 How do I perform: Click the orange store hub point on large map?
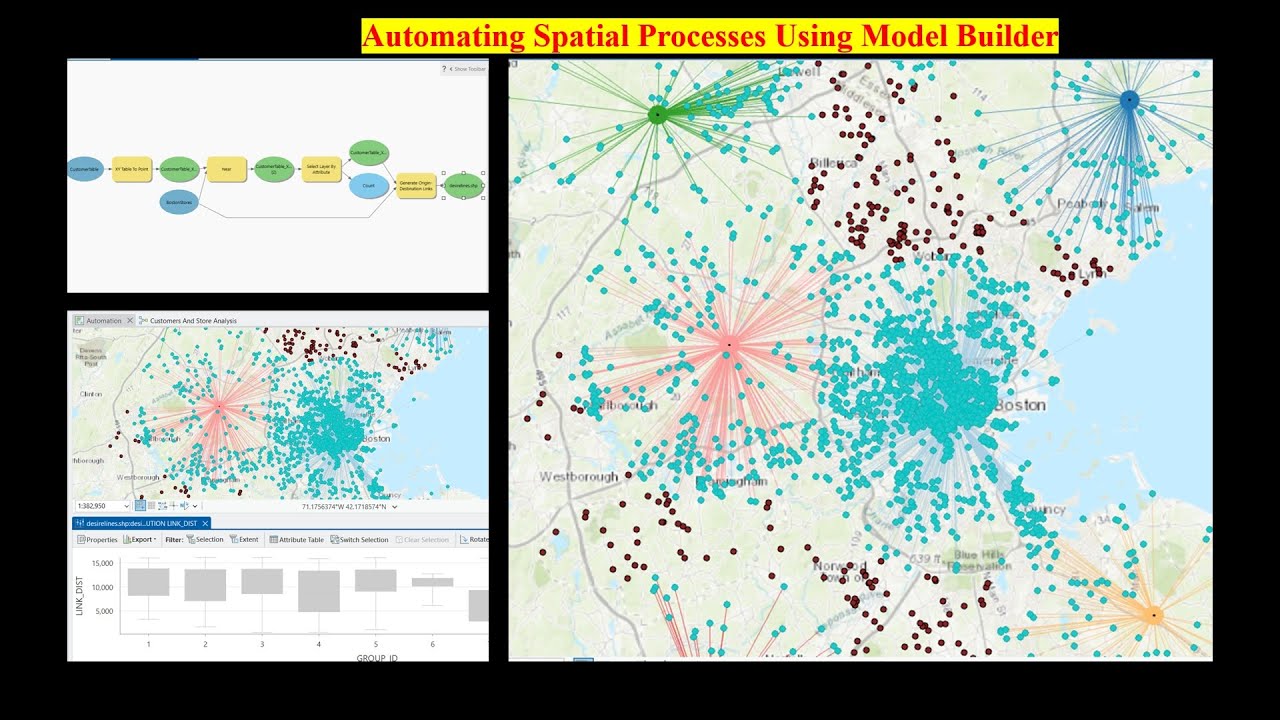[x=1153, y=615]
